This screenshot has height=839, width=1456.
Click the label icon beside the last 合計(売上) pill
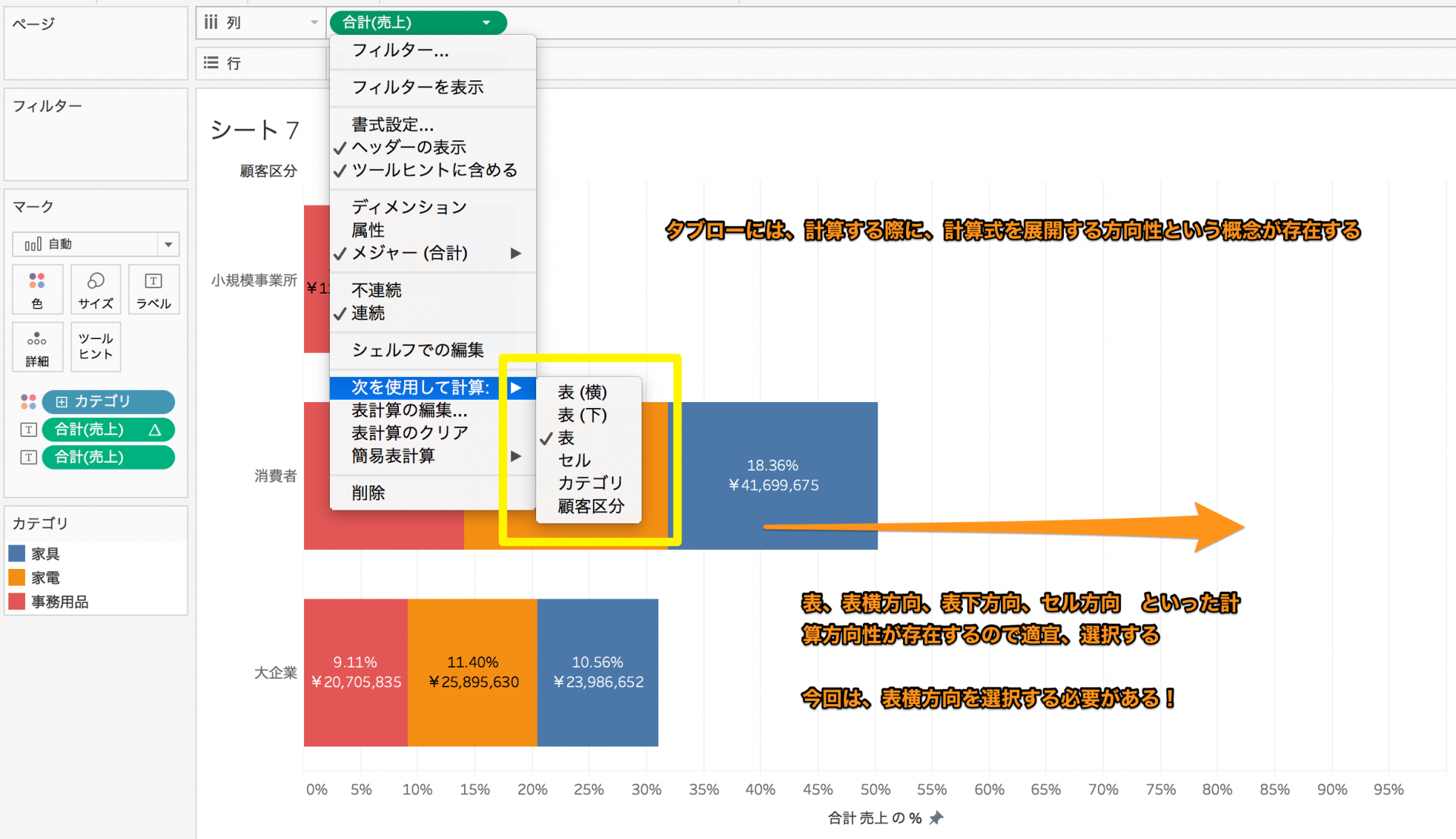(28, 457)
